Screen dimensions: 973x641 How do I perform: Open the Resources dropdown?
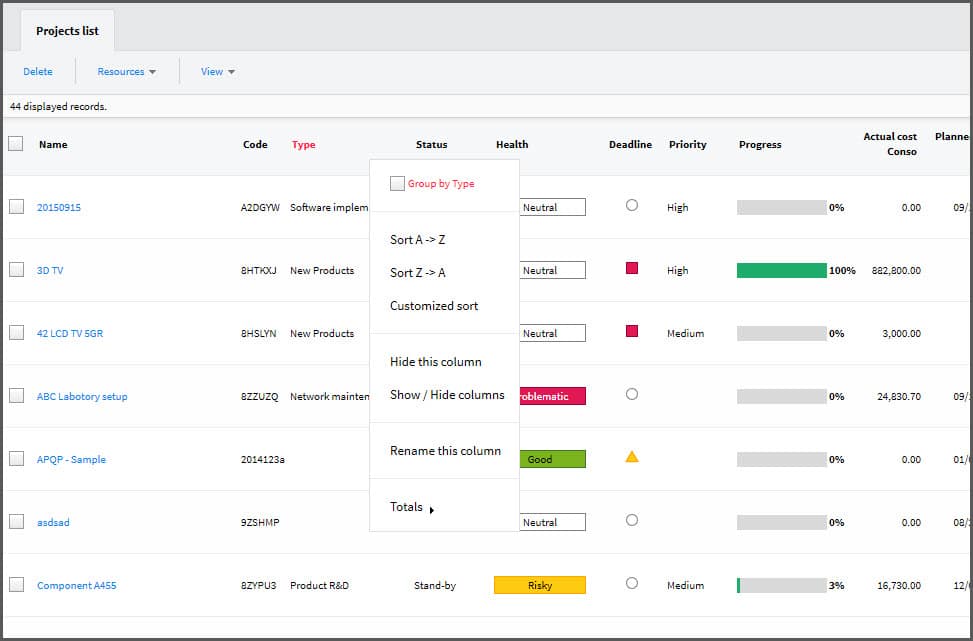(126, 72)
